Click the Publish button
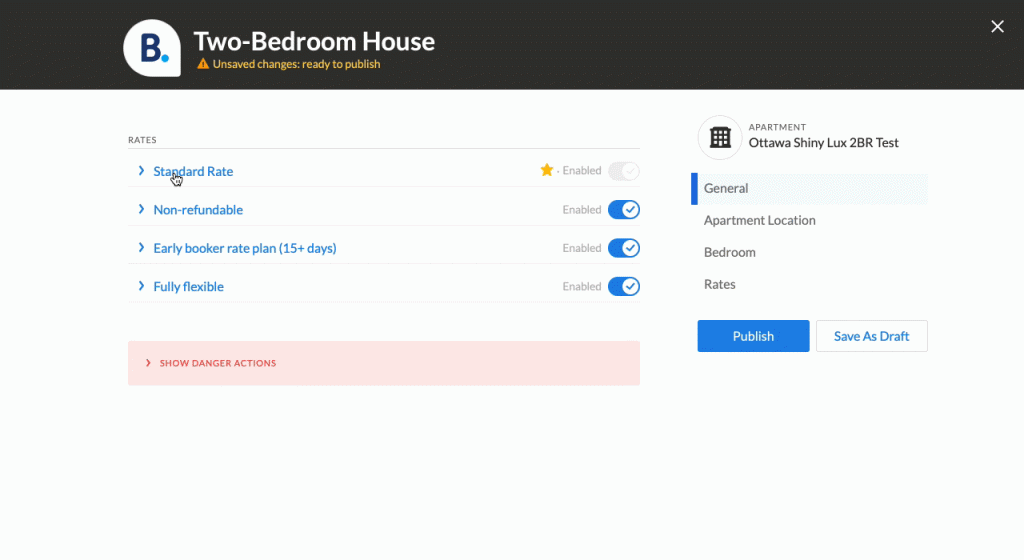1024x560 pixels. 753,336
